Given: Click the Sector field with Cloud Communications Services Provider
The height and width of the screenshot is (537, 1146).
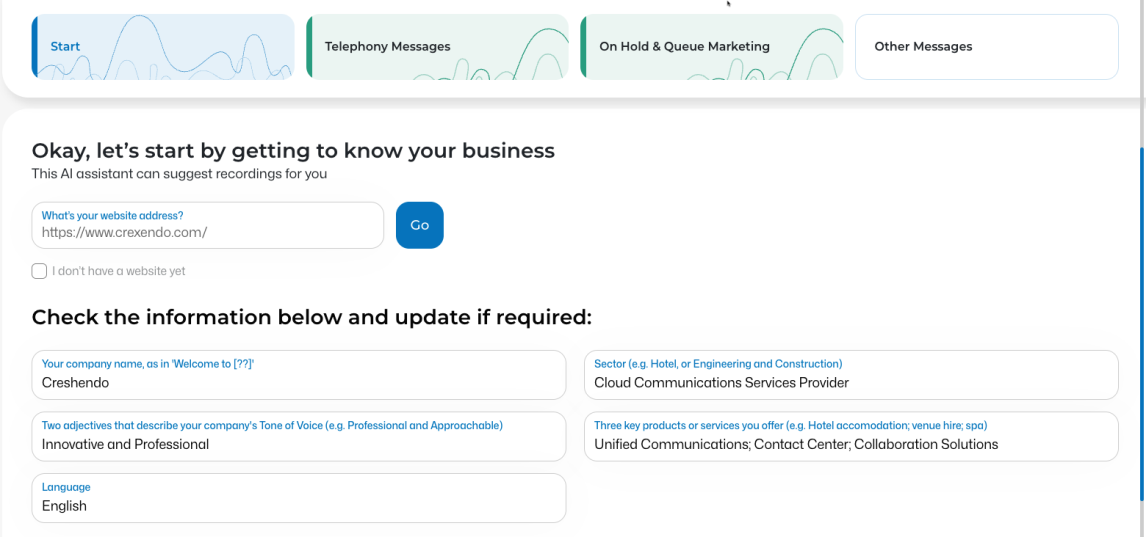Looking at the screenshot, I should click(851, 375).
